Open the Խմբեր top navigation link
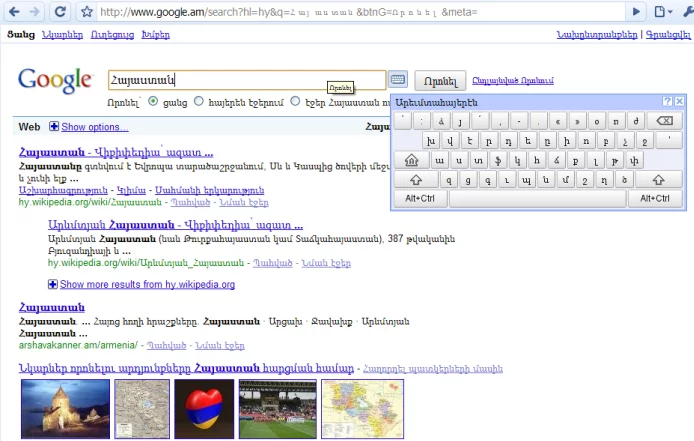This screenshot has width=694, height=441. pyautogui.click(x=155, y=35)
